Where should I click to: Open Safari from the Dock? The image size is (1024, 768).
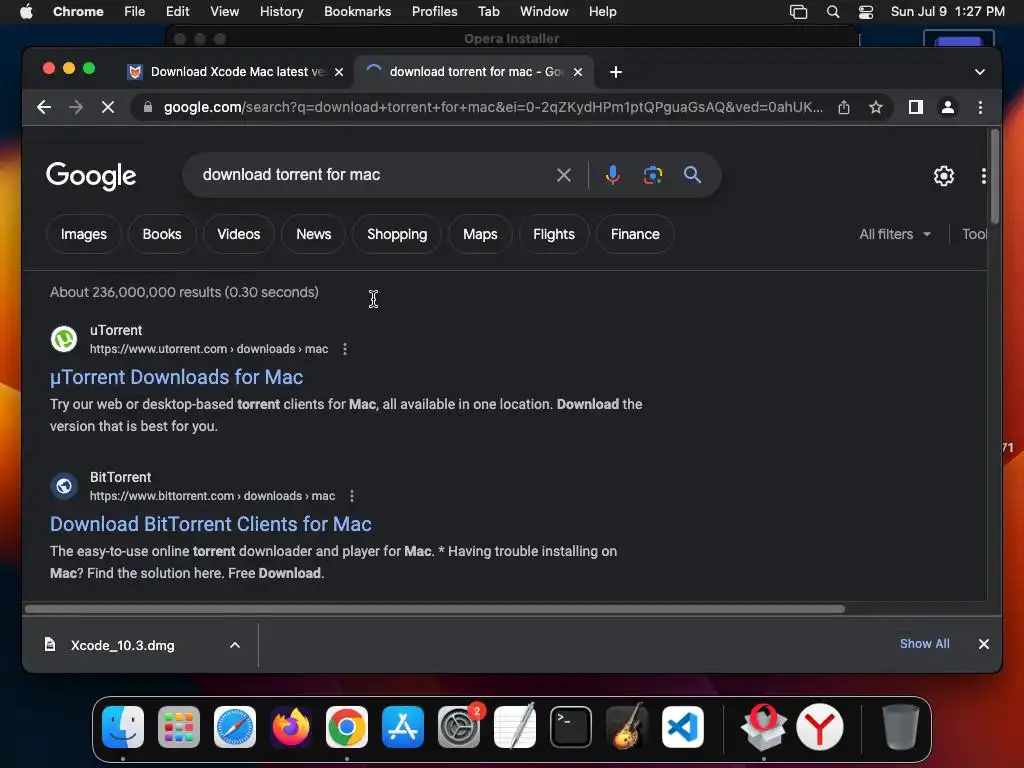tap(235, 727)
